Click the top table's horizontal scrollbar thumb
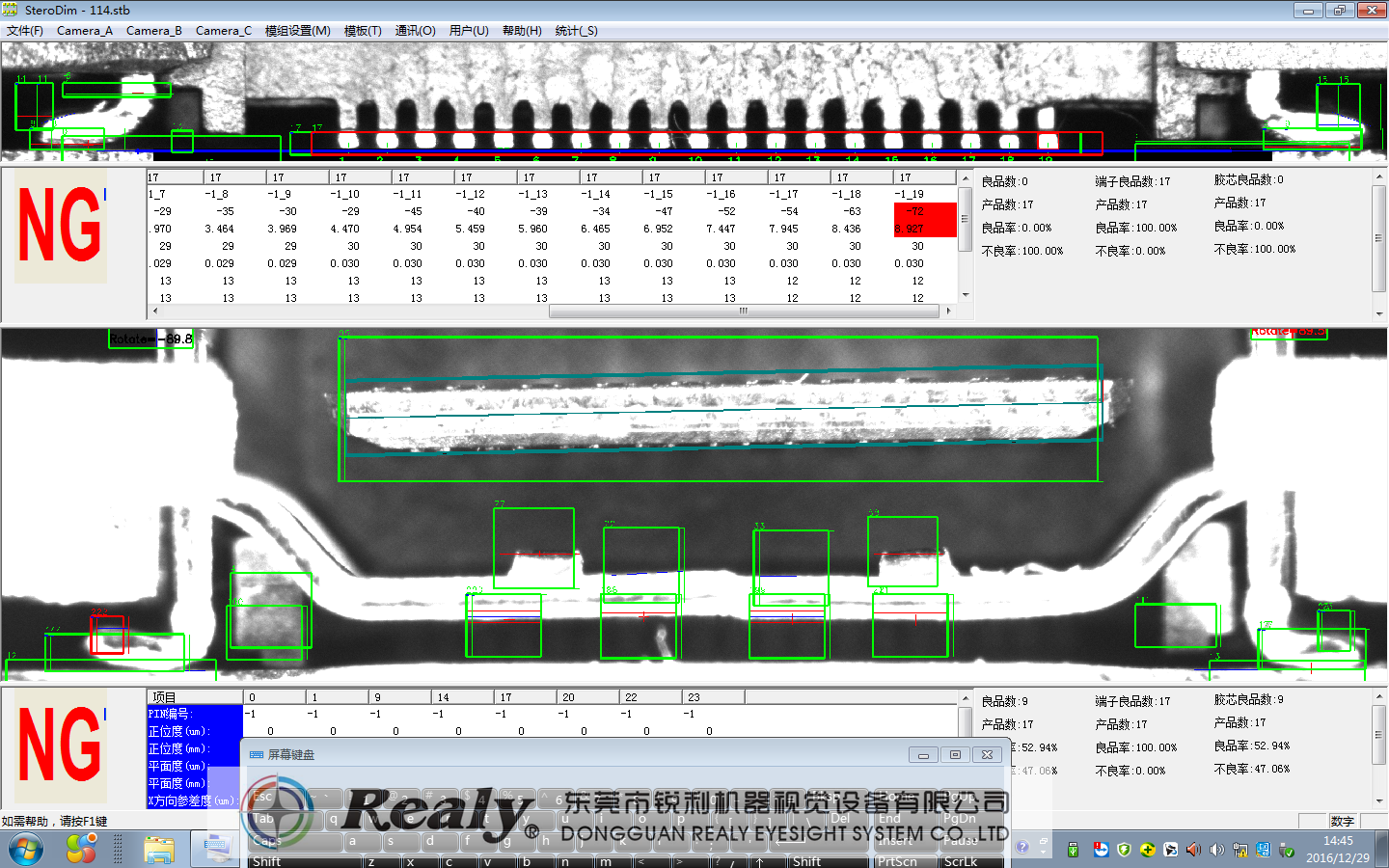This screenshot has width=1389, height=868. [743, 312]
